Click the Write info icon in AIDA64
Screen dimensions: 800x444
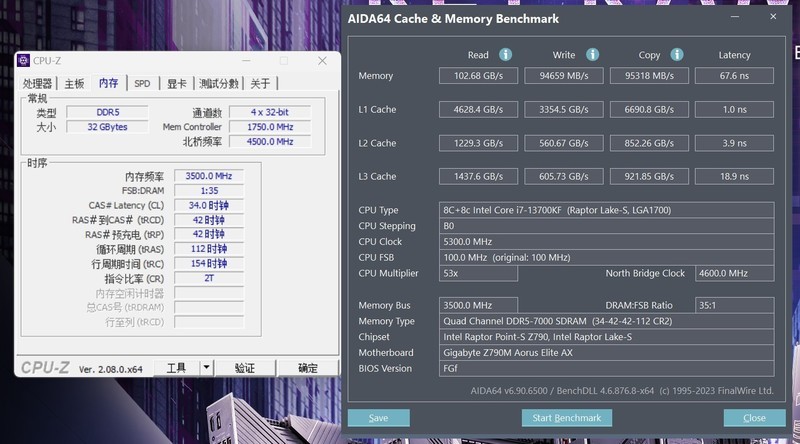(592, 55)
